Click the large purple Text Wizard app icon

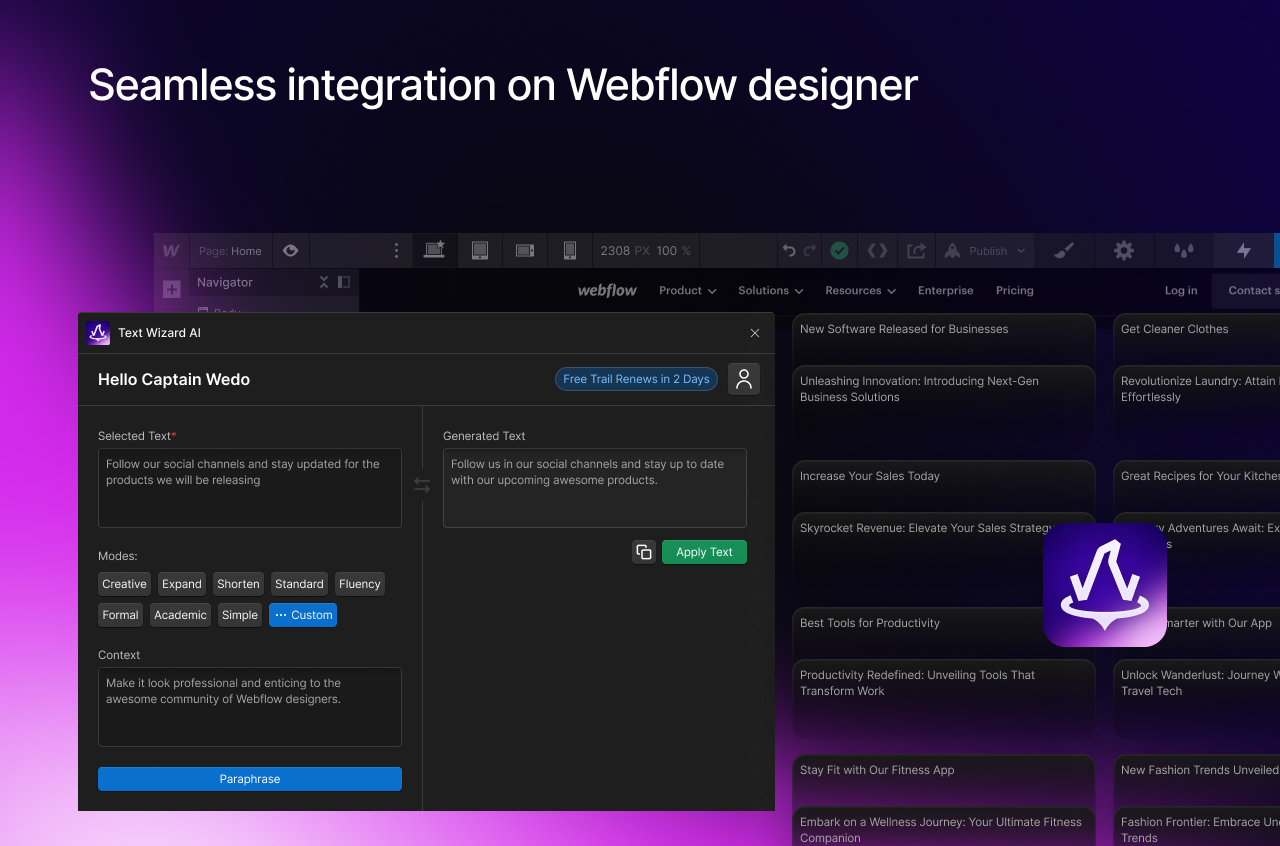[1105, 585]
